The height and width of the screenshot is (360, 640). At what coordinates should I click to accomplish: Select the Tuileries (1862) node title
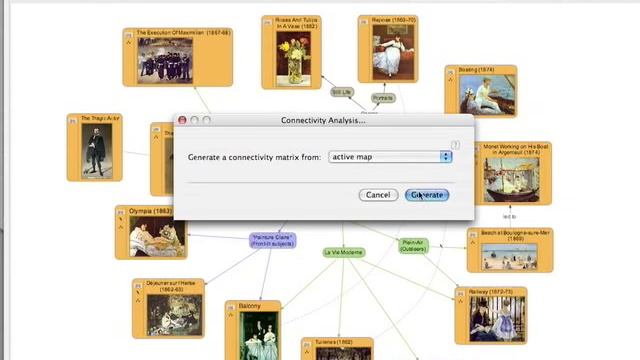coord(333,342)
